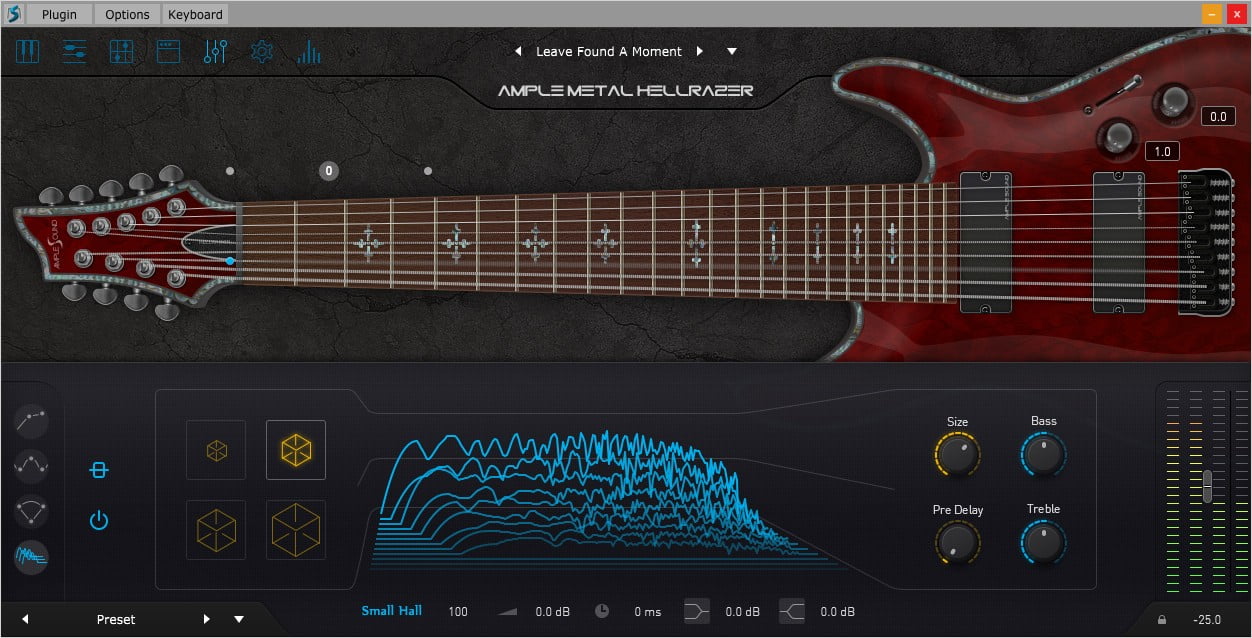Go to previous song preset before Leave Found

[518, 51]
